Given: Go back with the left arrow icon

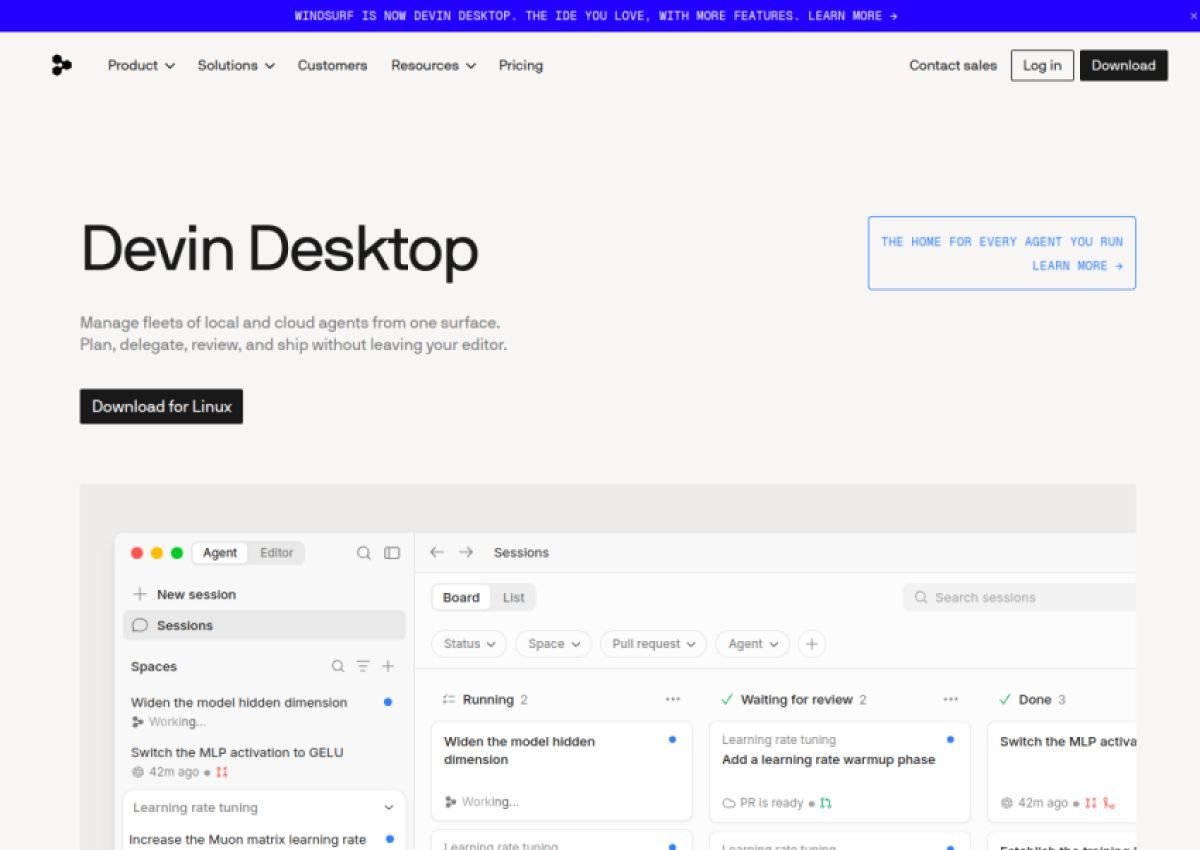Looking at the screenshot, I should (x=437, y=552).
